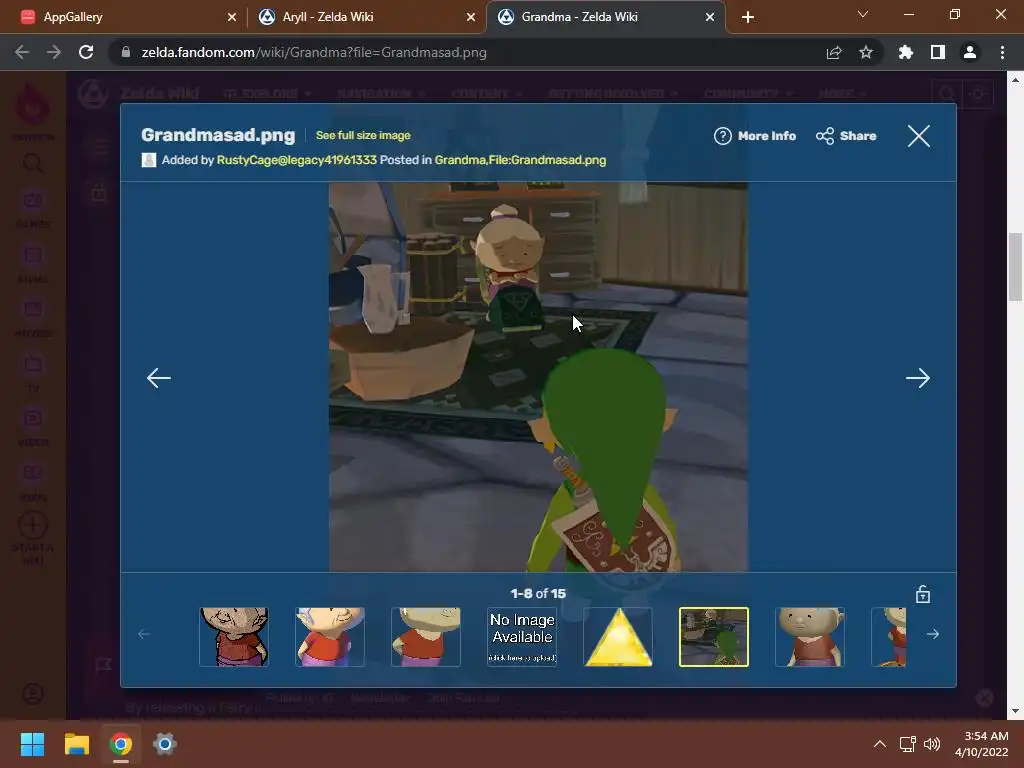1024x768 pixels.
Task: Open Grandma article link in posted-in
Action: (460, 160)
